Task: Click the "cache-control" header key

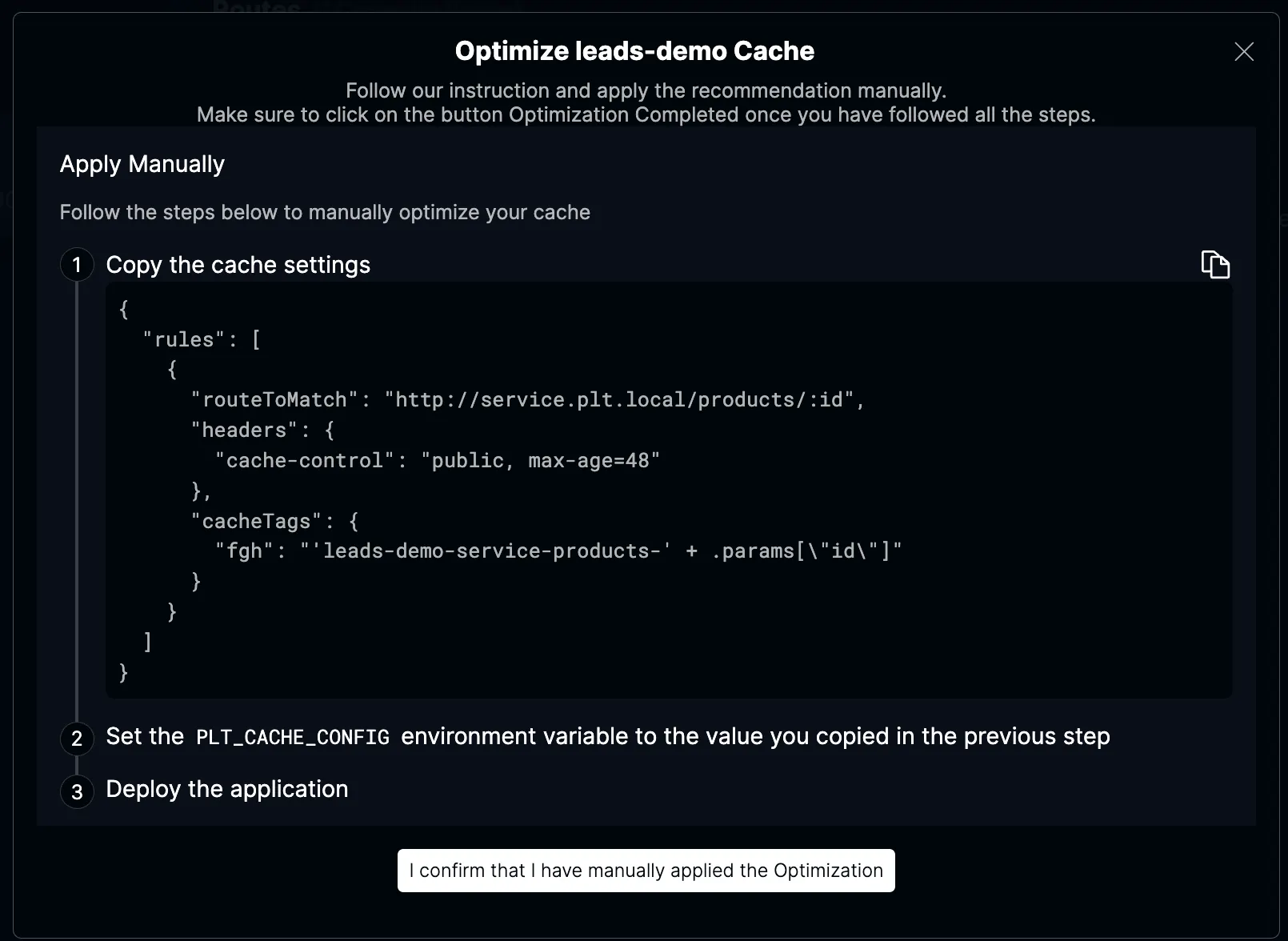Action: coord(305,460)
